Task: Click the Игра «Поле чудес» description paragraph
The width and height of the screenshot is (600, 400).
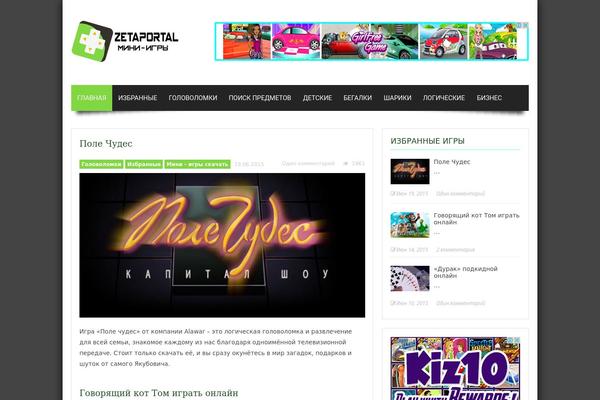Action: pos(215,348)
